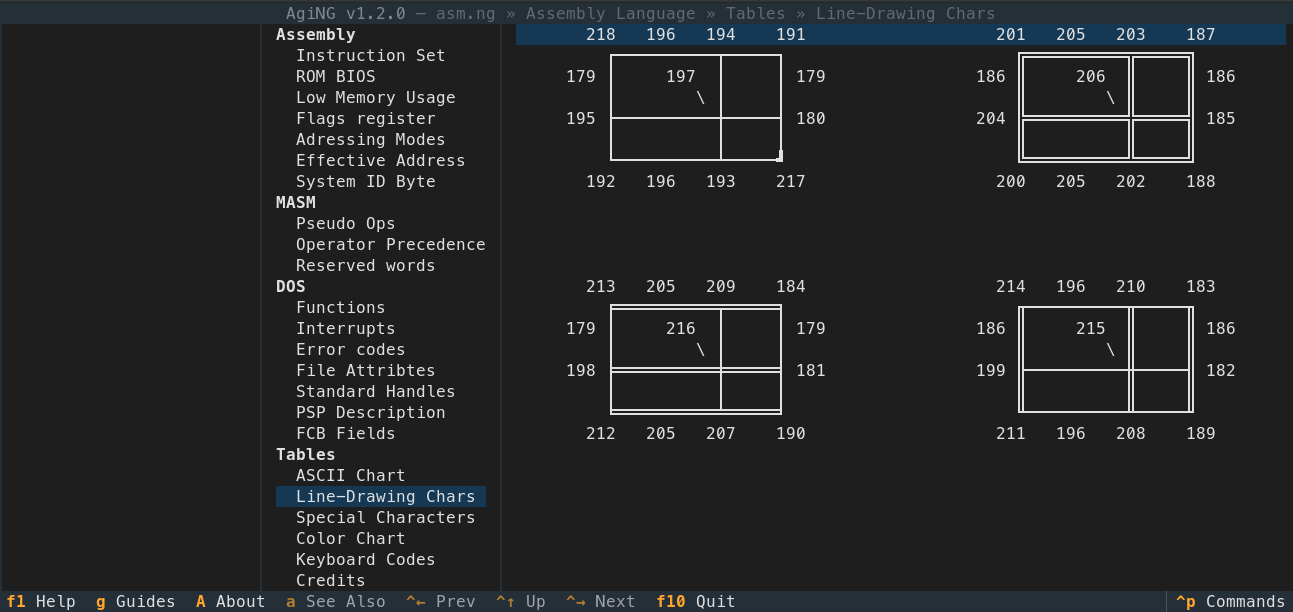Select Operator Precedence entry
The height and width of the screenshot is (612, 1293).
pyautogui.click(x=391, y=245)
